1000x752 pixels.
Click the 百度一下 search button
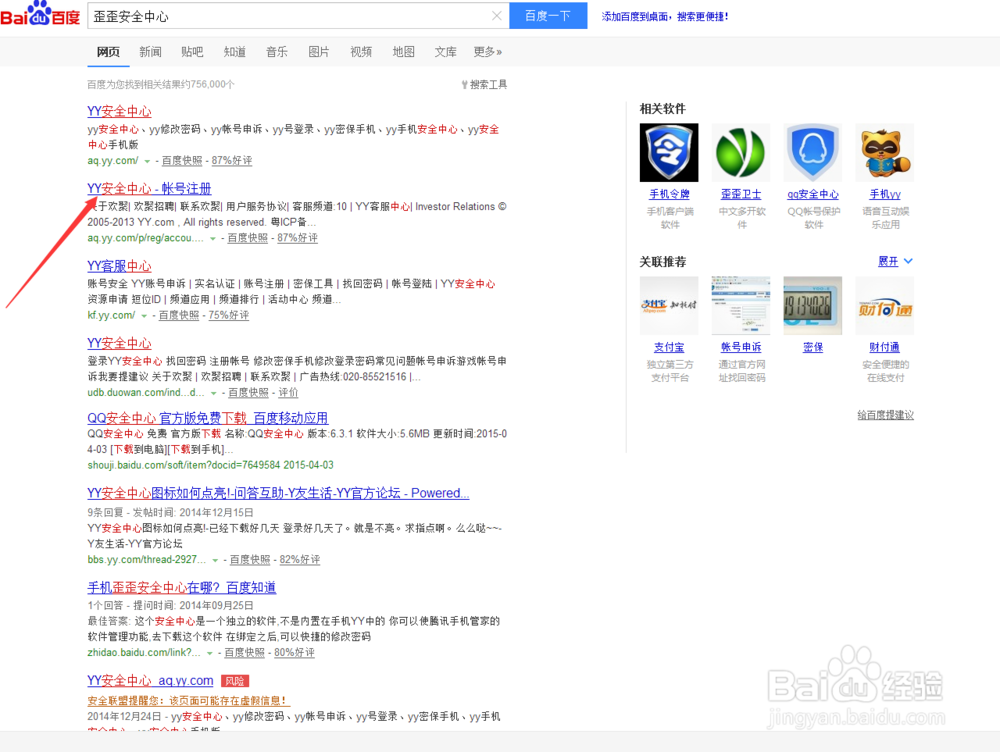coord(548,16)
